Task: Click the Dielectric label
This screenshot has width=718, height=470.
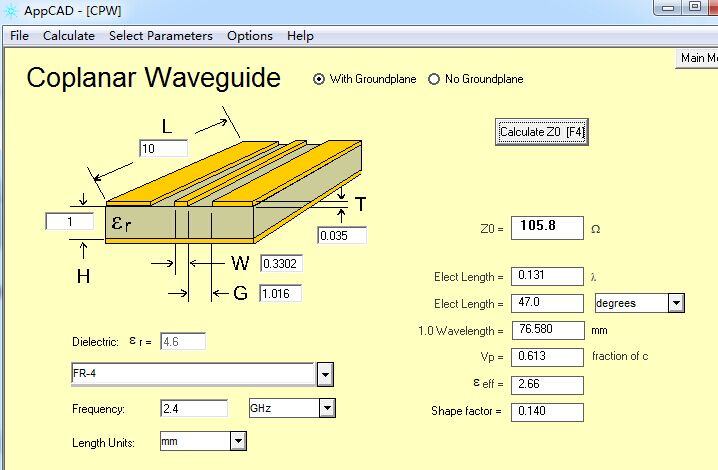Action: (x=95, y=342)
